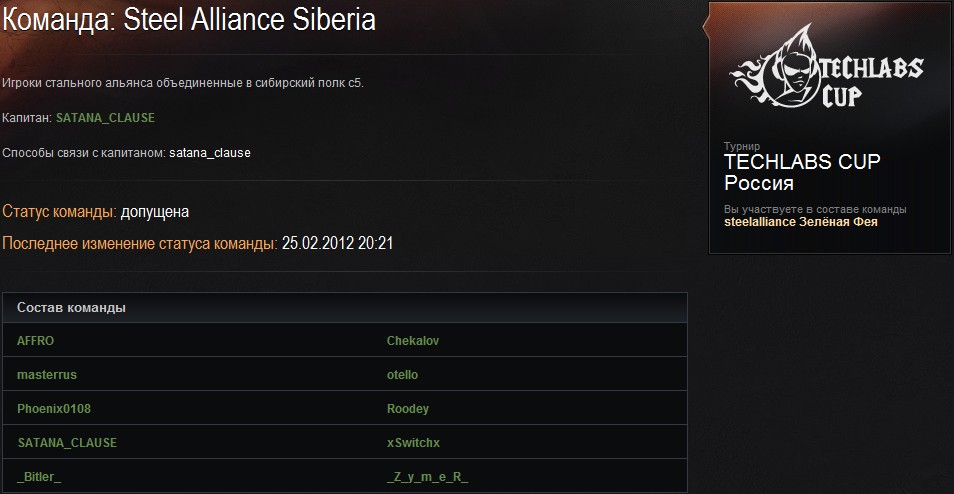Click the Состав команды table header

[345, 308]
